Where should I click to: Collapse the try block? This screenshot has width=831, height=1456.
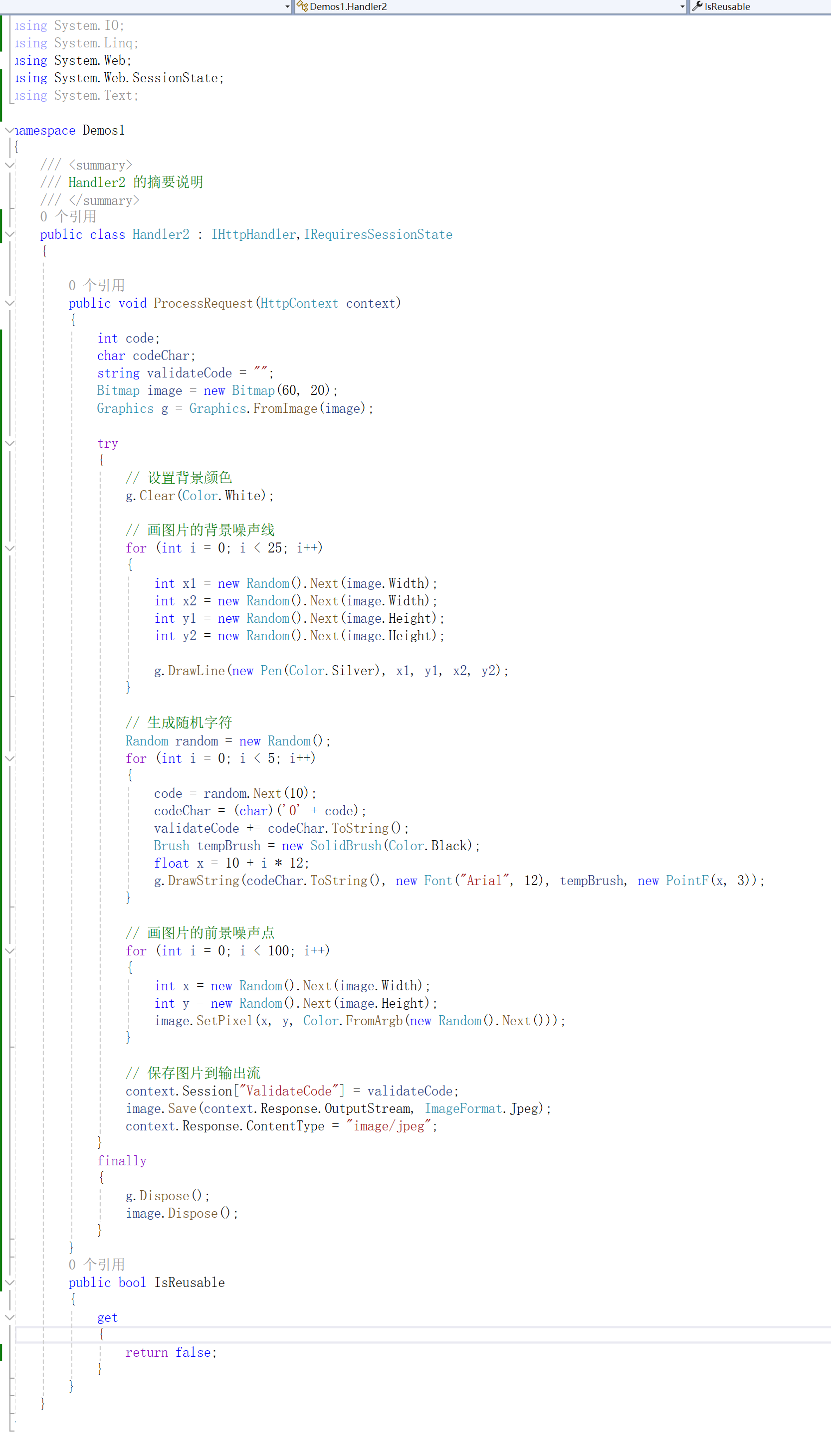click(9, 443)
